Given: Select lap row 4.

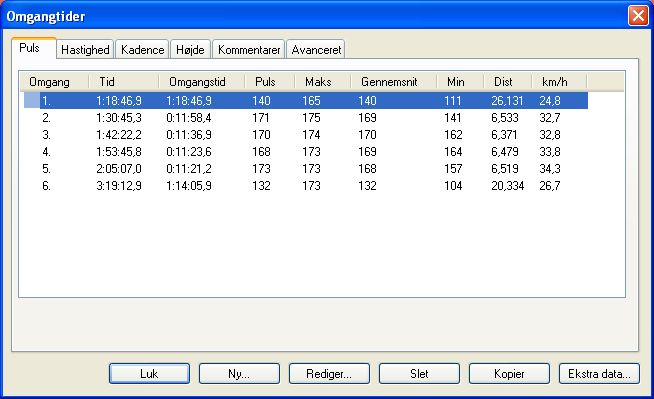Looking at the screenshot, I should 306,152.
